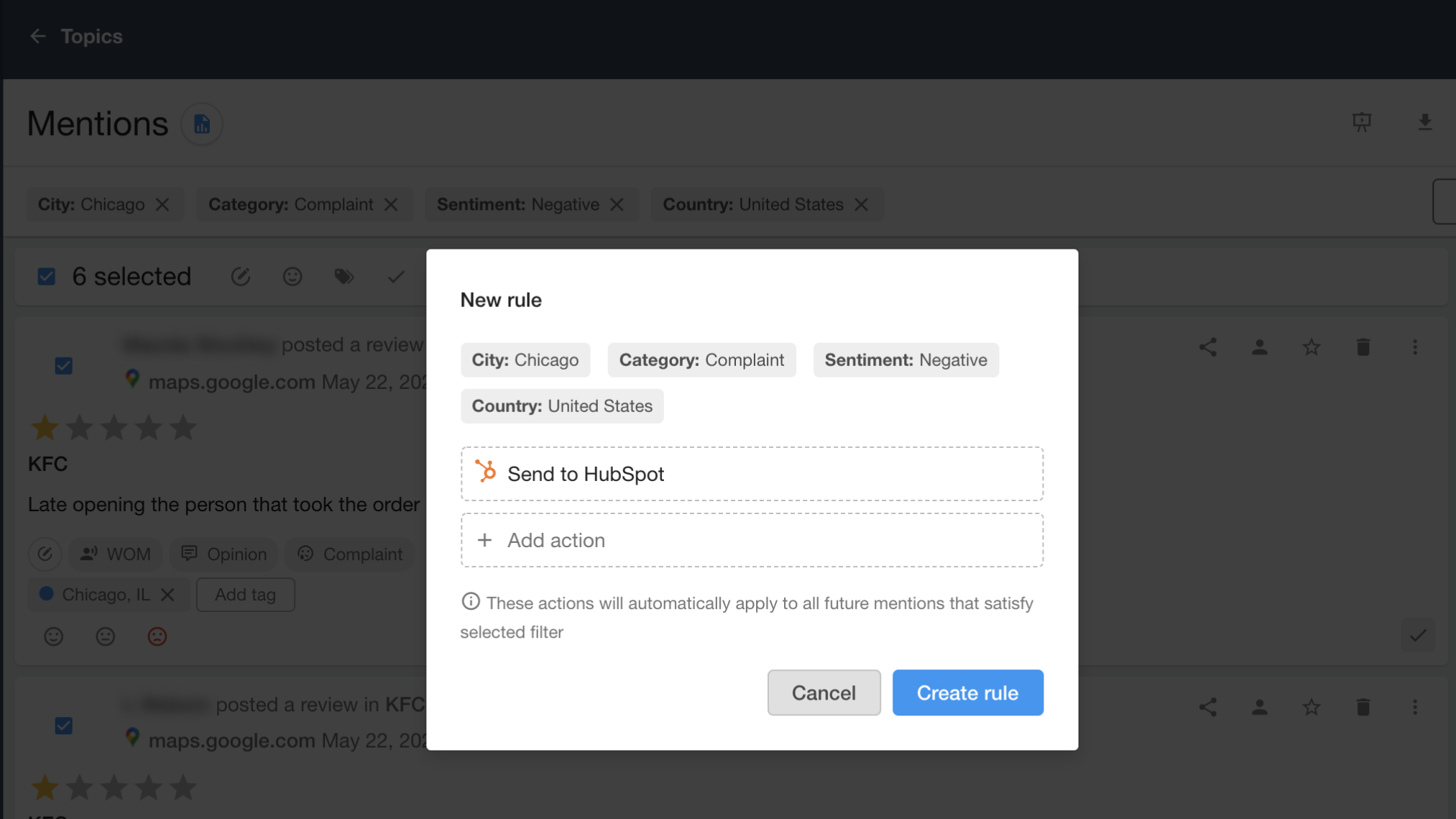Remove the City: Chicago filter chip
Image resolution: width=1456 pixels, height=819 pixels.
pos(163,204)
